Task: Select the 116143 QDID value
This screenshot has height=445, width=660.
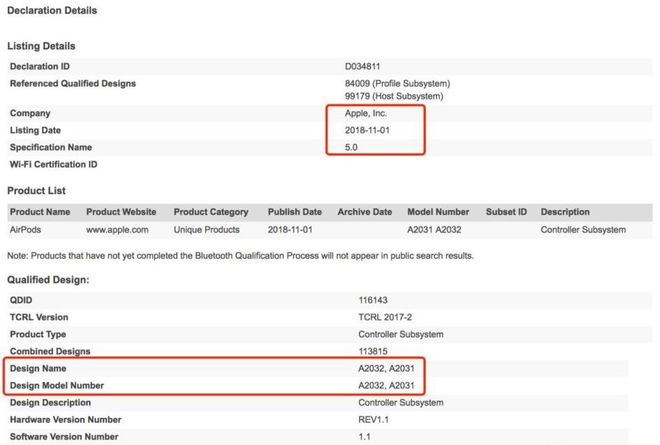Action: [x=373, y=300]
